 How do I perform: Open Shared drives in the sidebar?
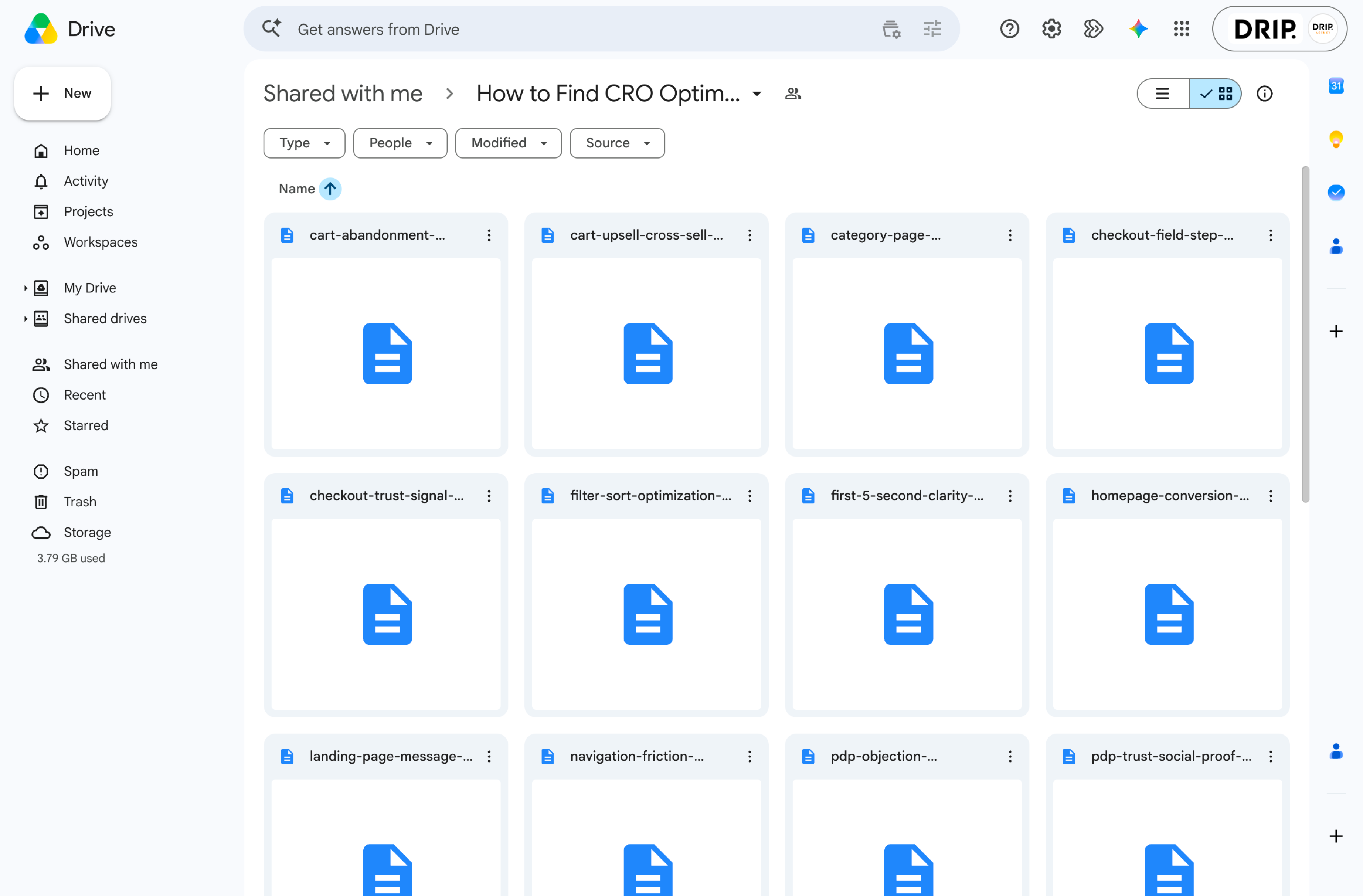pos(105,319)
